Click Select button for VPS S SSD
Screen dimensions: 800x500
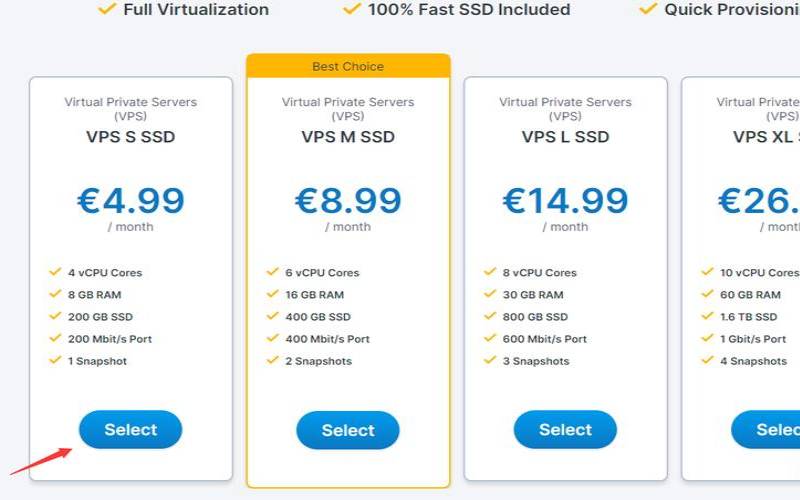click(131, 430)
